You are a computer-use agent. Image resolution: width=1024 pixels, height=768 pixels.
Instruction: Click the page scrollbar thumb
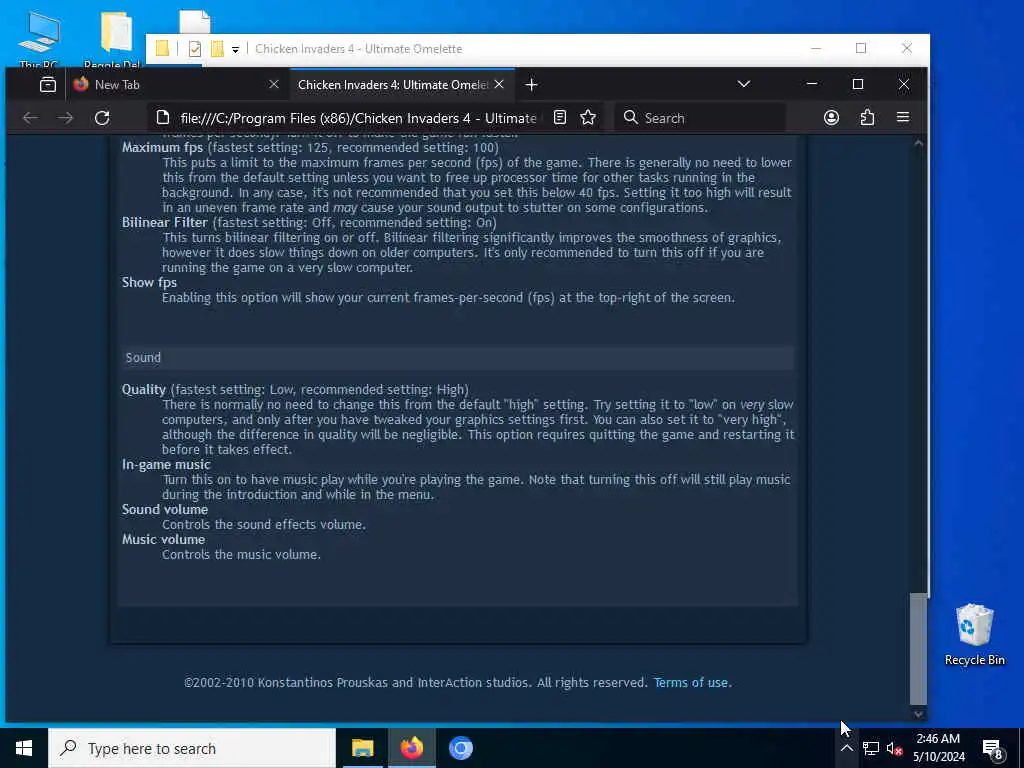click(x=918, y=648)
